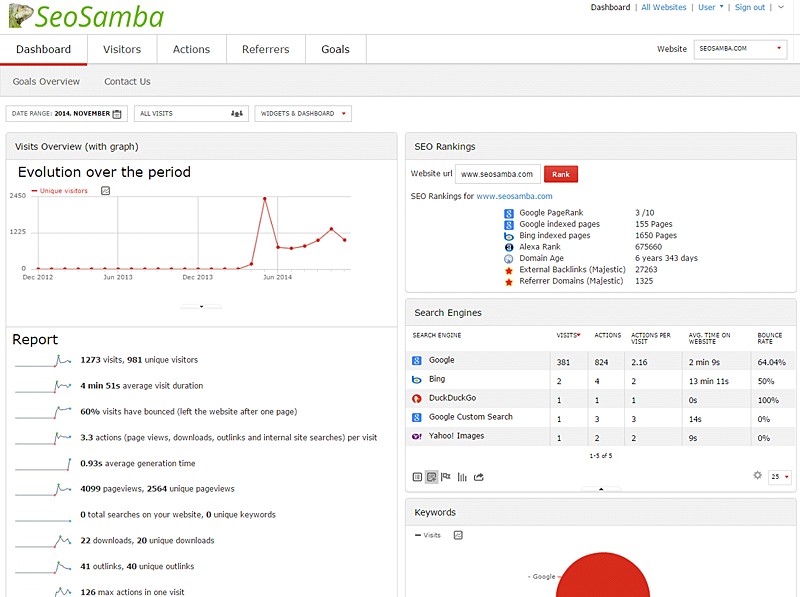Open sparkline for bounced visits

43,412
